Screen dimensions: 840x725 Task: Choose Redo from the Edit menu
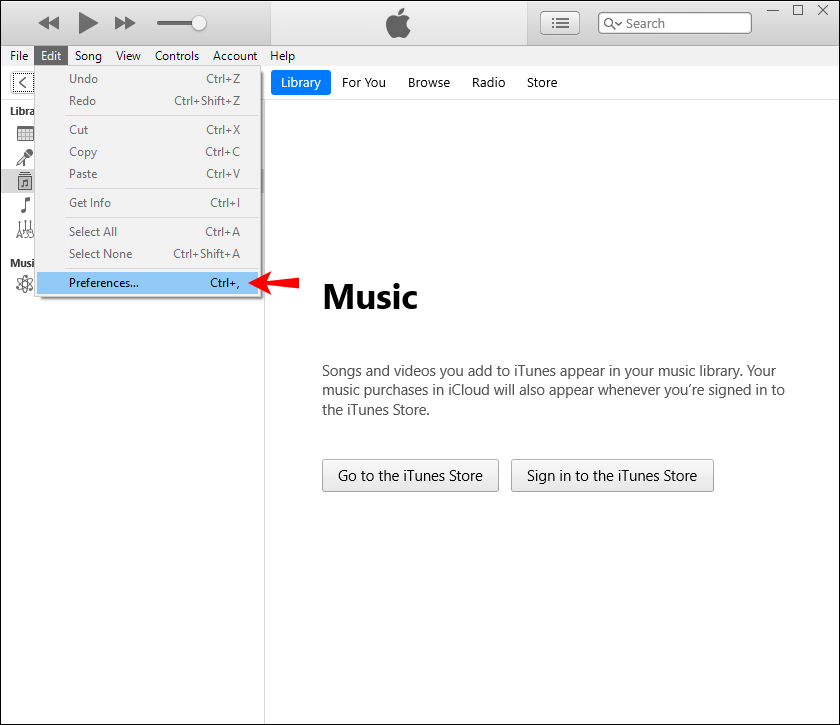click(148, 101)
